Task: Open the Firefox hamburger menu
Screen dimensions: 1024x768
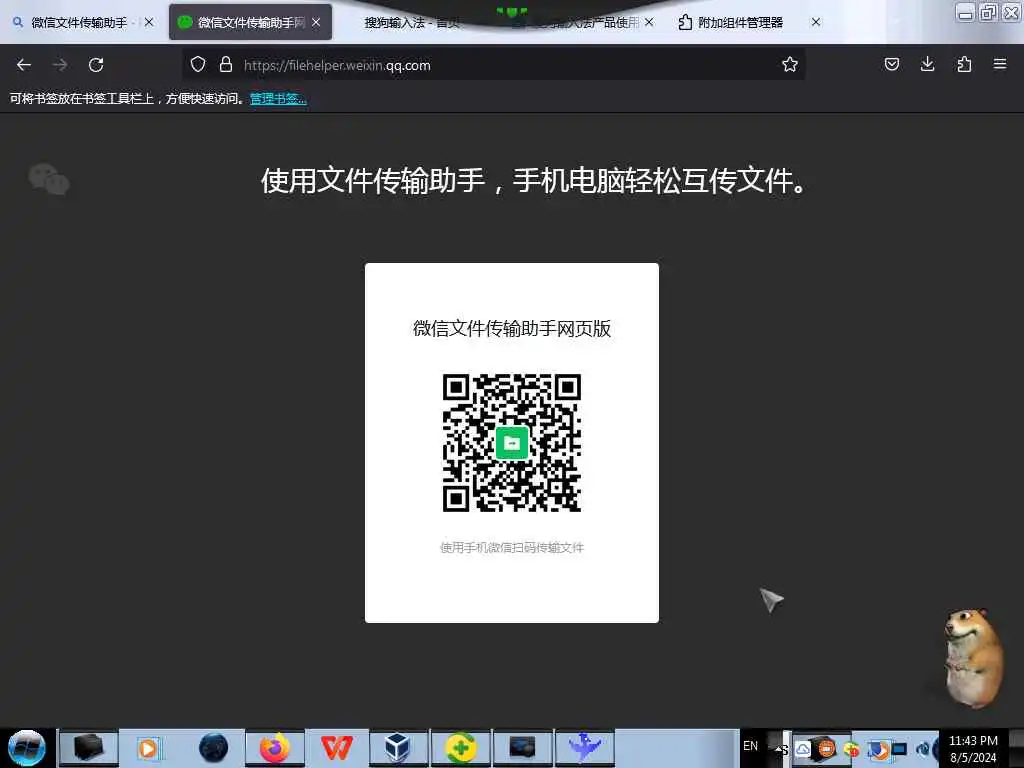Action: click(x=1000, y=64)
